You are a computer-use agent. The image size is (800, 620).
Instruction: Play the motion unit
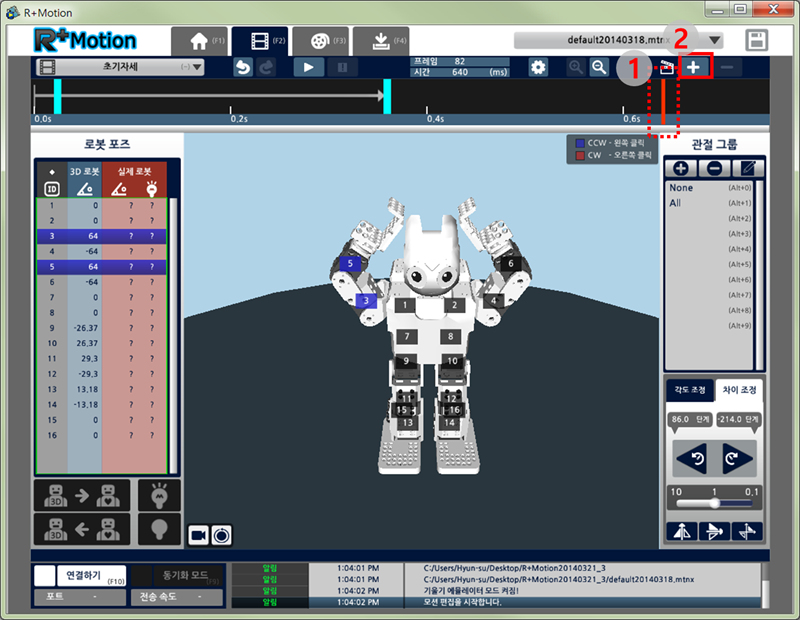(309, 67)
